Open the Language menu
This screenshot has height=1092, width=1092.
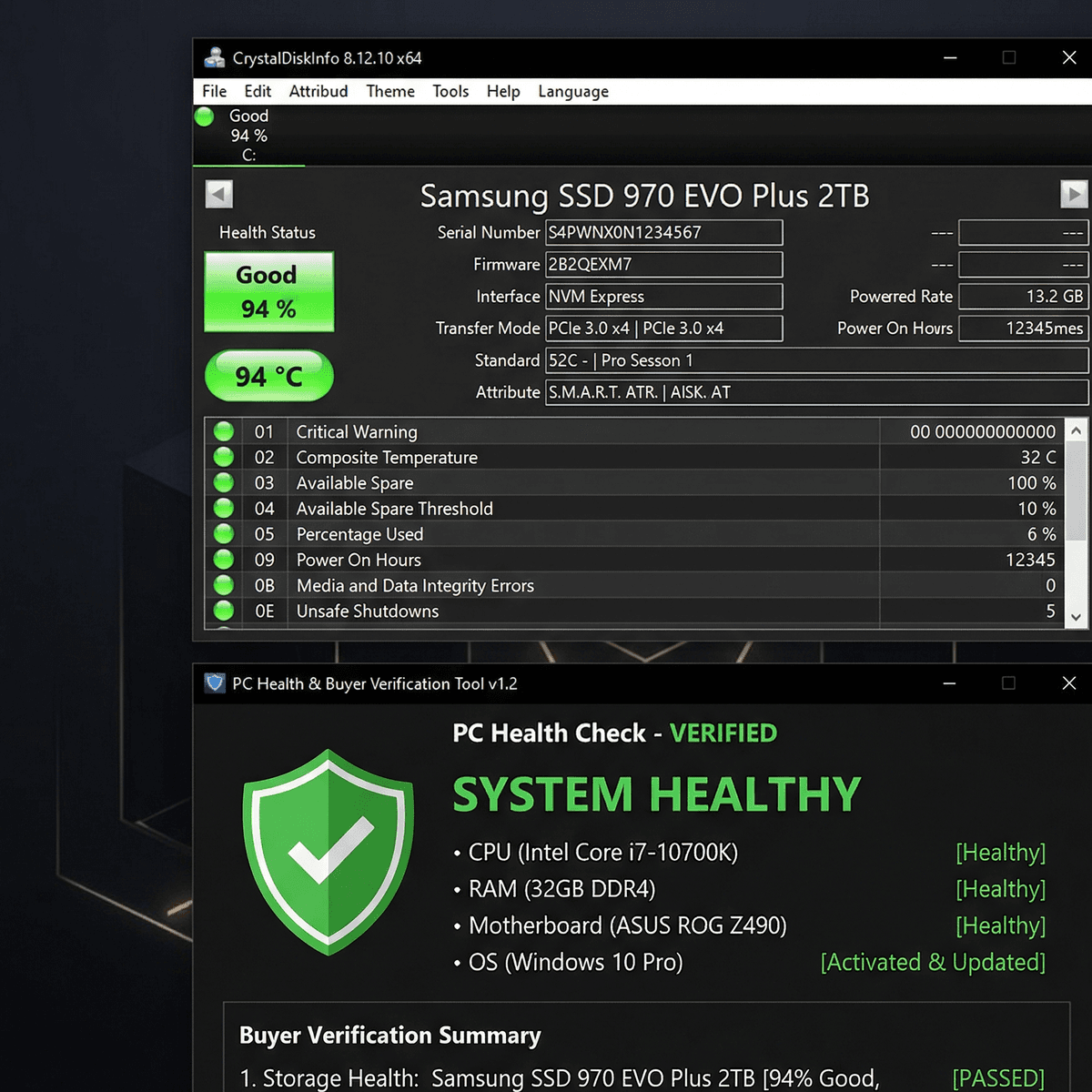tap(573, 91)
